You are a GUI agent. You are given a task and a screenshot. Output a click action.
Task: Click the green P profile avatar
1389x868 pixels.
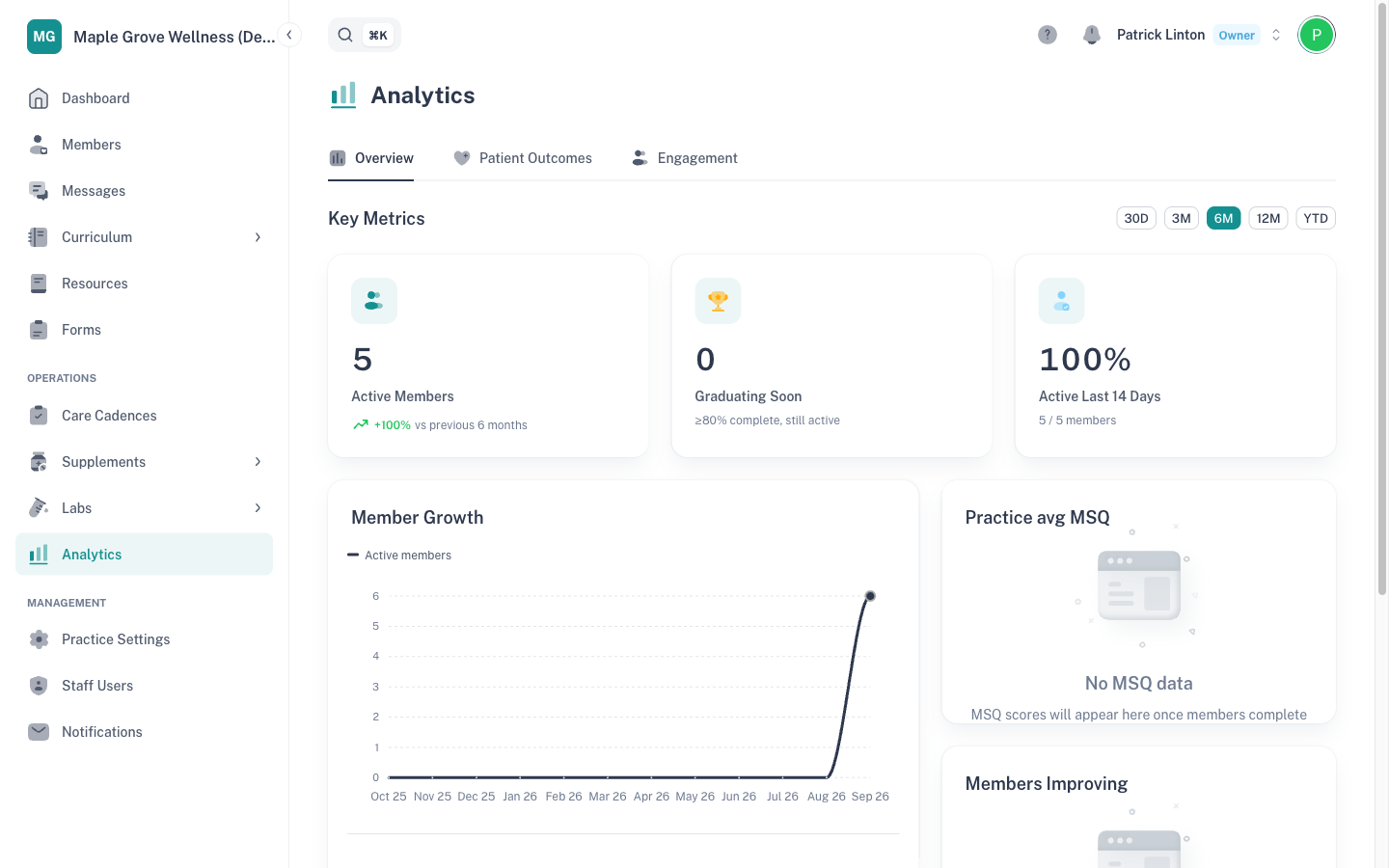(x=1317, y=35)
